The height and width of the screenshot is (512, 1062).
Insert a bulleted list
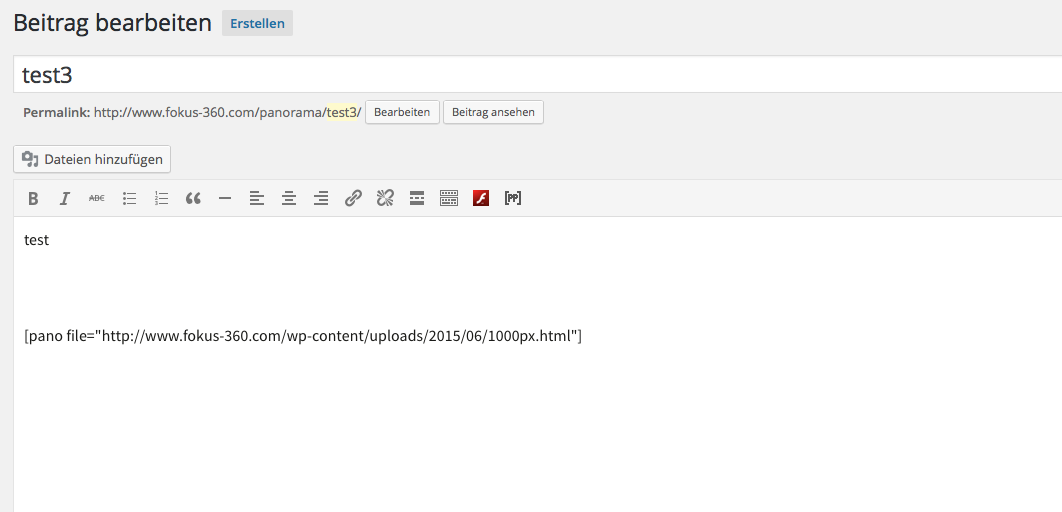point(129,199)
